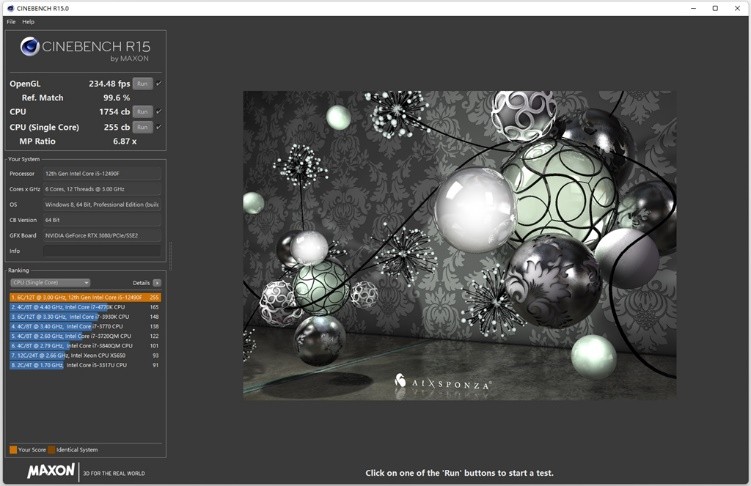The image size is (751, 486).
Task: Click the orange Your Score legend swatch
Action: (13, 450)
